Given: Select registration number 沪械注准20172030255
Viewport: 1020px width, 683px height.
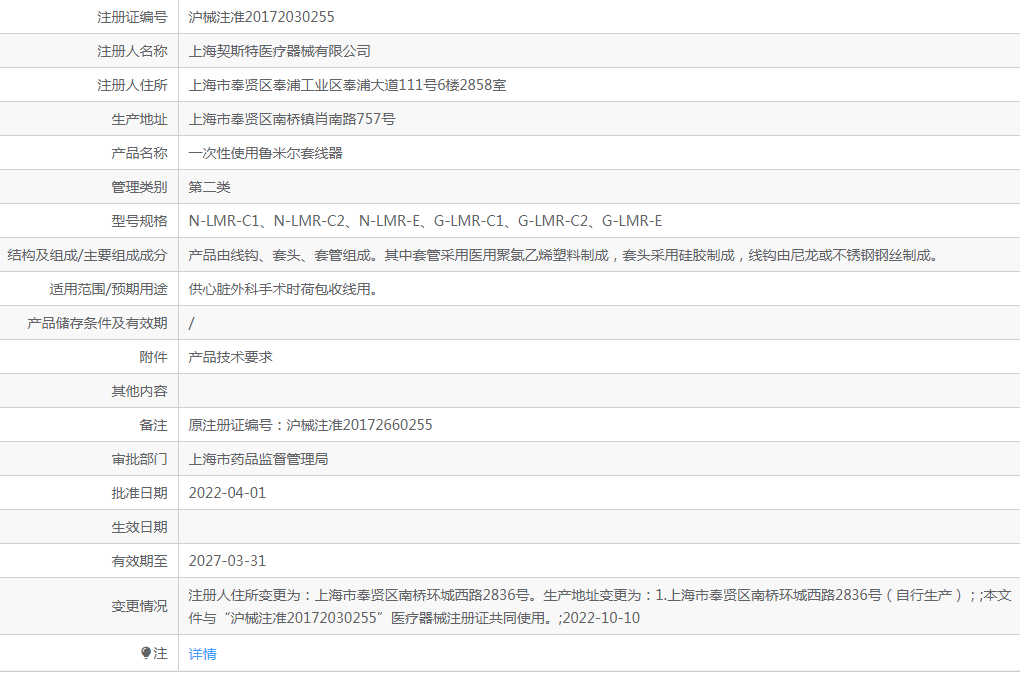Looking at the screenshot, I should [262, 17].
